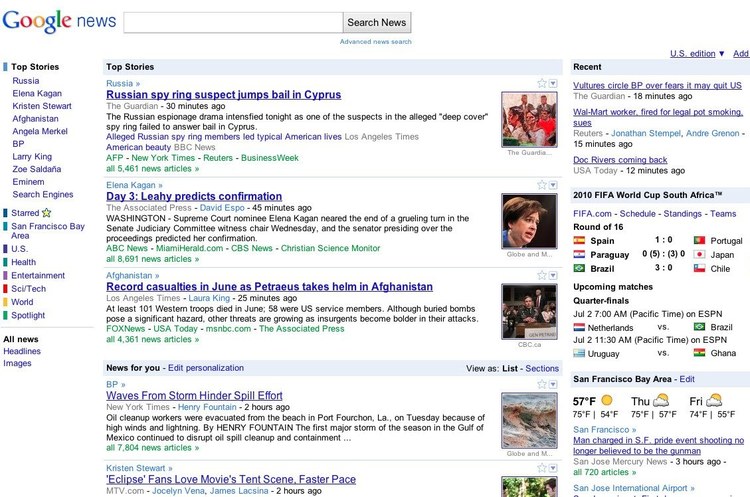The image size is (750, 497).
Task: Click the Chile flag icon
Action: pyautogui.click(x=699, y=268)
